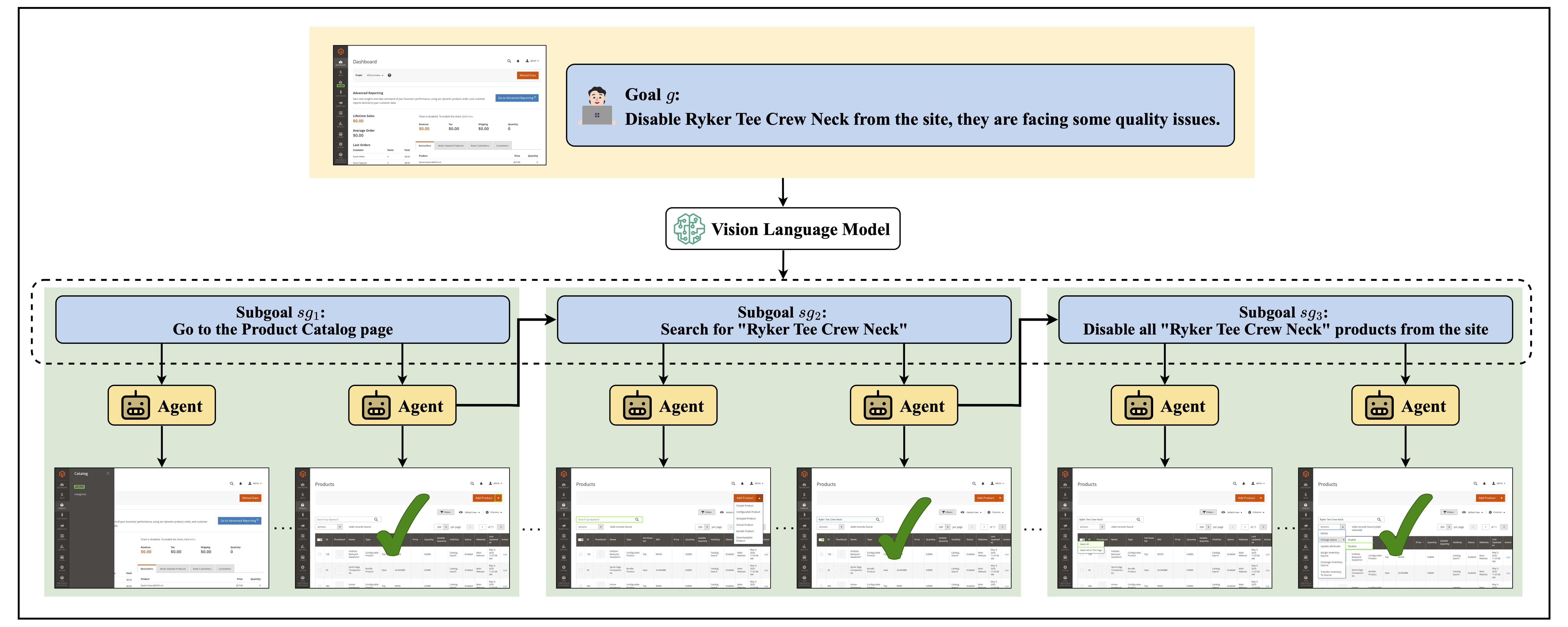Collapse the expanded Add Product arrow showing product types
The width and height of the screenshot is (1568, 627).
pyautogui.click(x=760, y=498)
